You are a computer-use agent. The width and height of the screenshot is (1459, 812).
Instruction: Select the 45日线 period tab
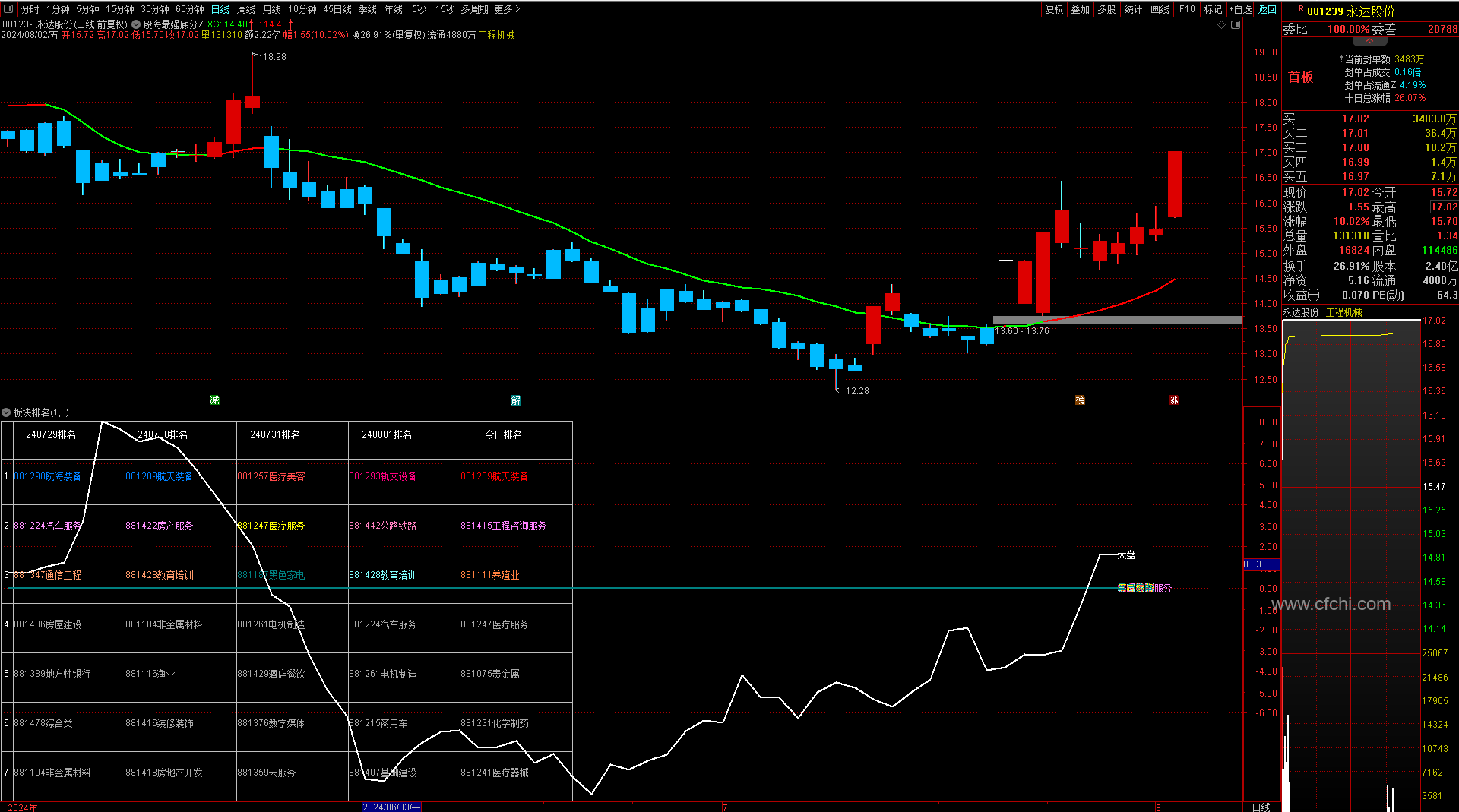tap(337, 9)
